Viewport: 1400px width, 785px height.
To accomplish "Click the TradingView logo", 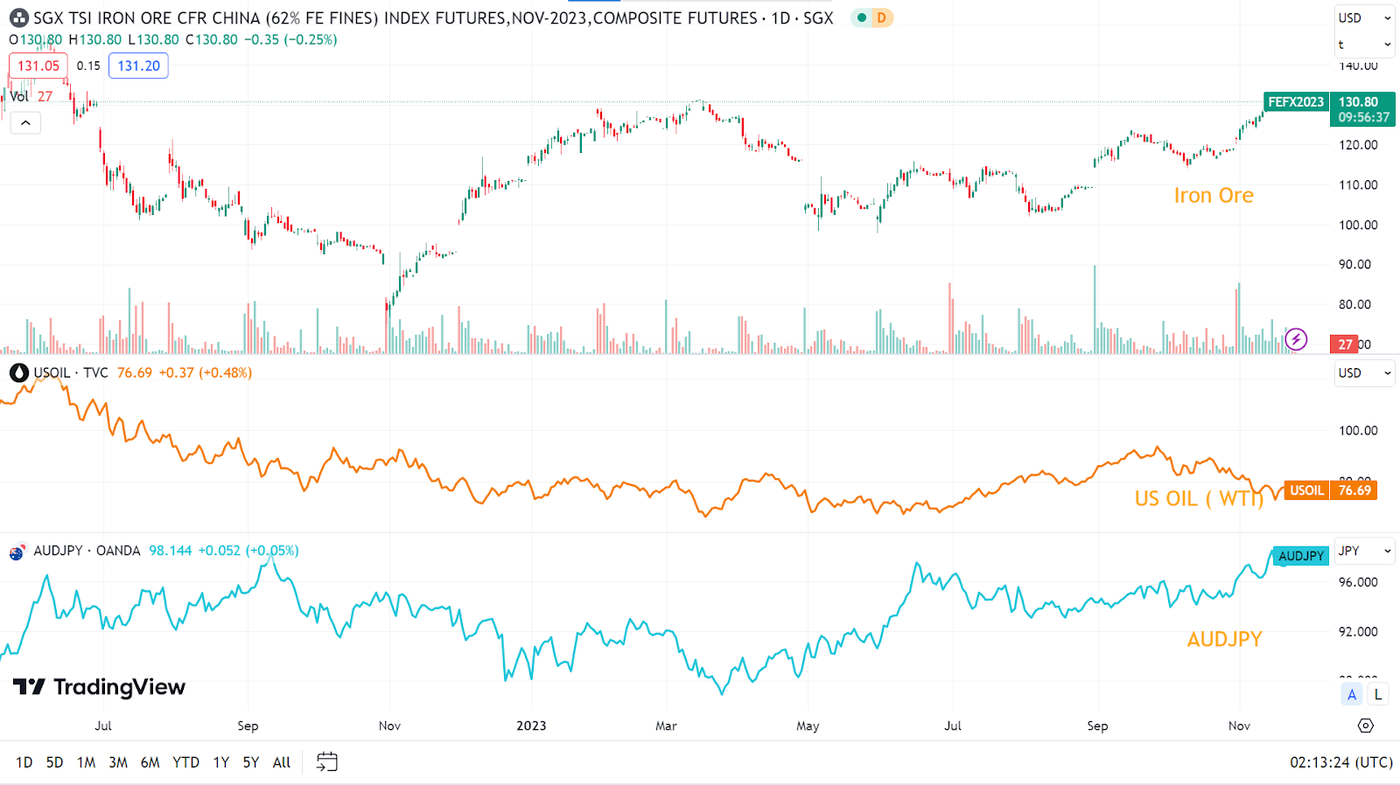I will click(x=98, y=687).
